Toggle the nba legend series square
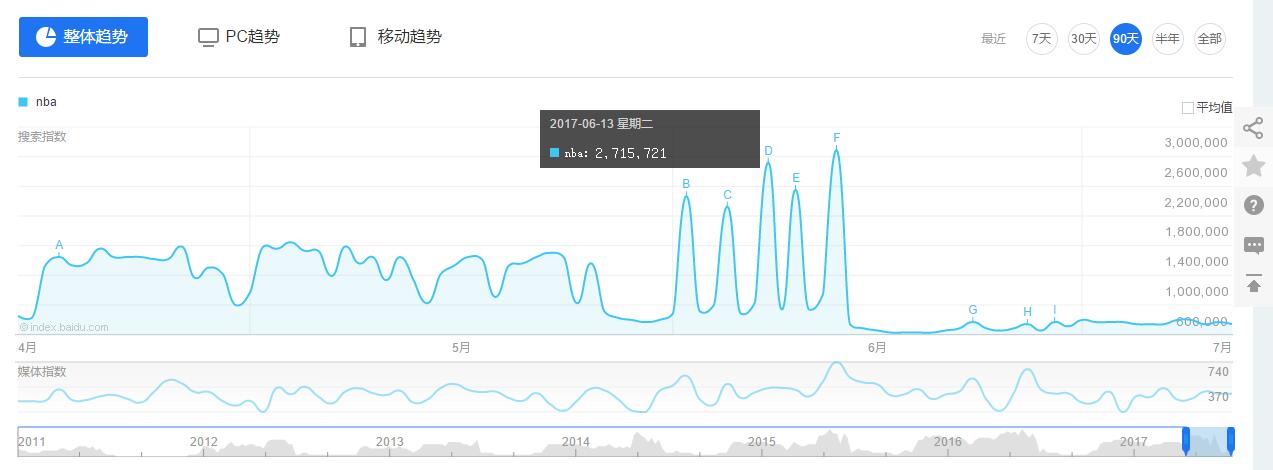Viewport: 1273px width, 470px height. [x=23, y=102]
